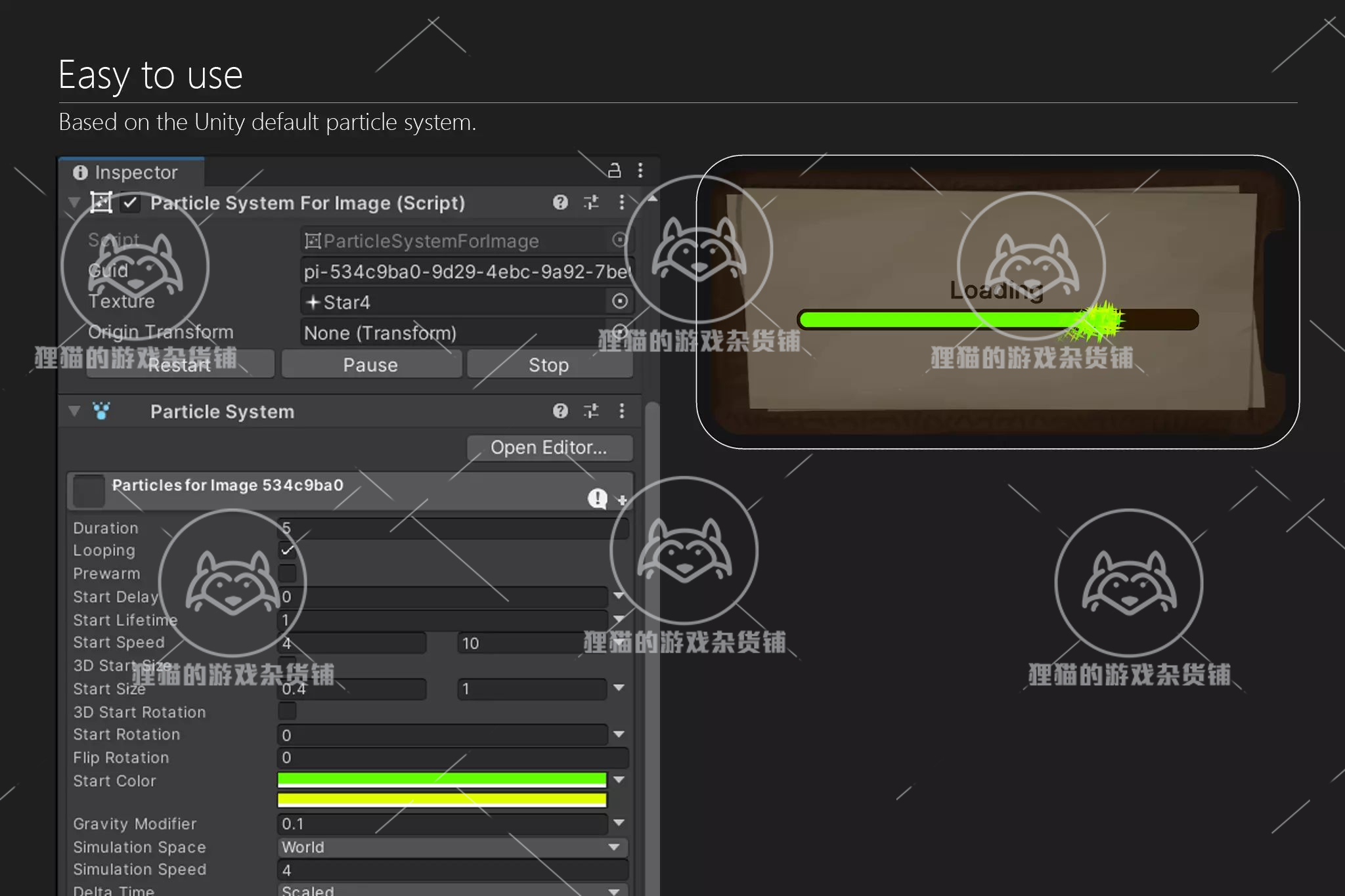Open help for Particle System For Image
Screen dimensions: 1345x896
(560, 202)
